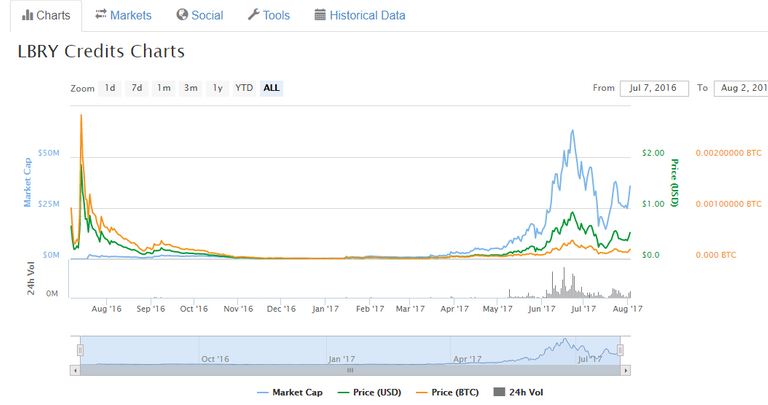Click the wrench icon beside Tools
The image size is (768, 405).
pyautogui.click(x=253, y=15)
